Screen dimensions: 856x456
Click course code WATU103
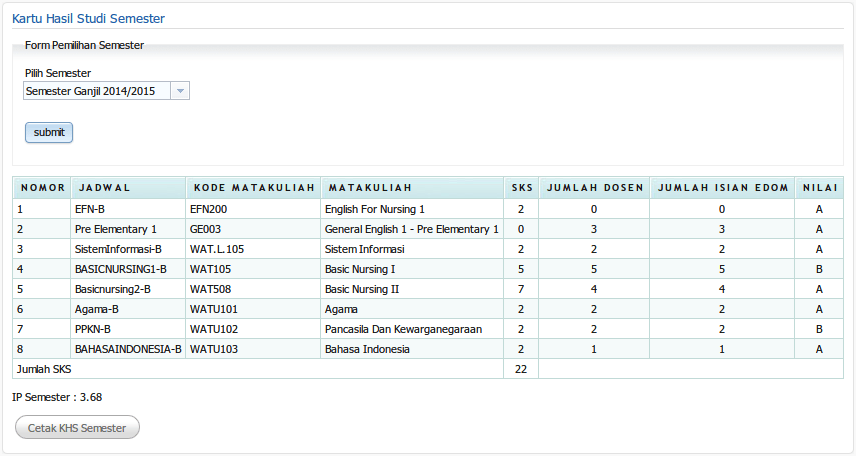[x=213, y=349]
